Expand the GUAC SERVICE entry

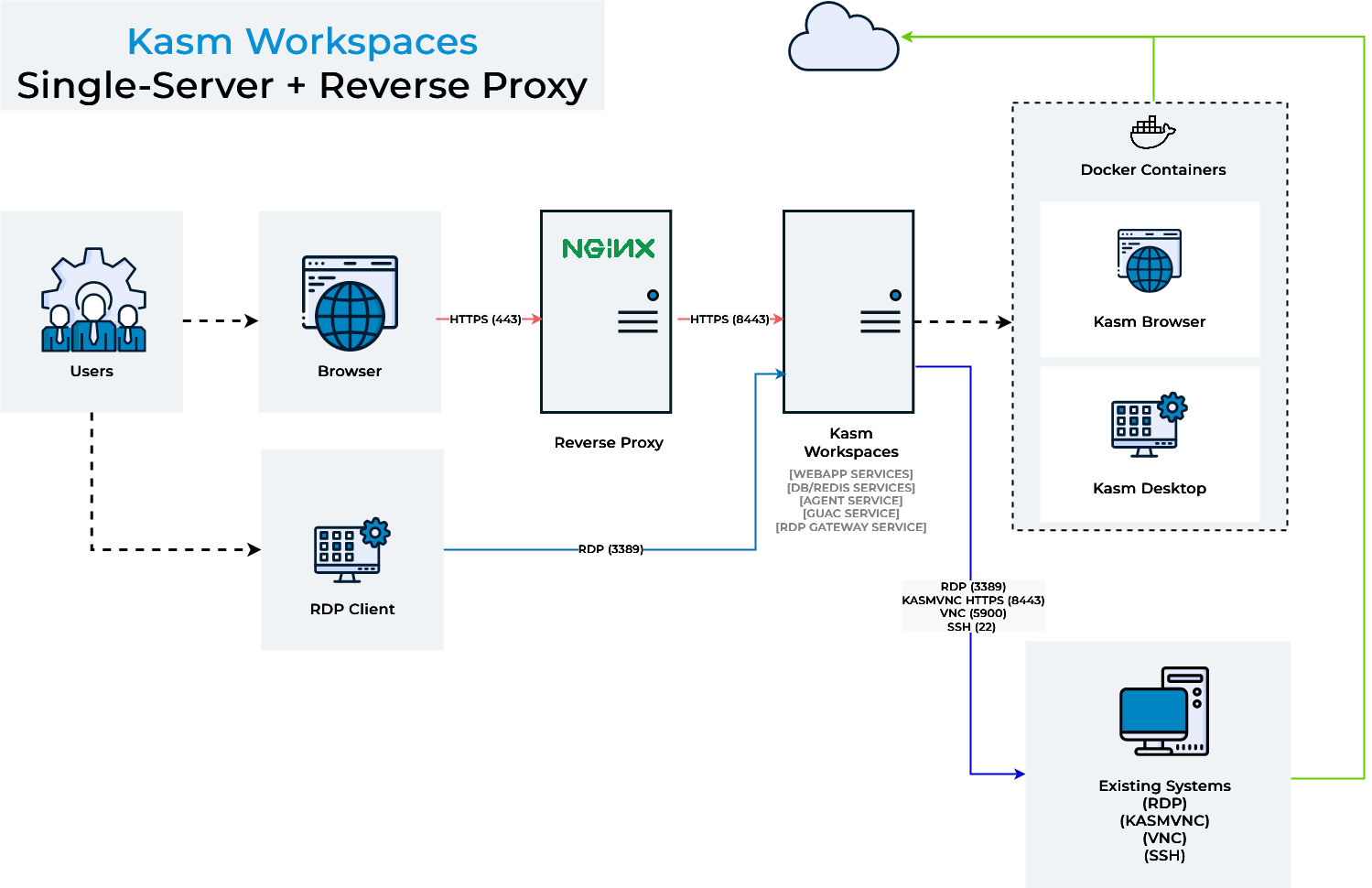849,514
